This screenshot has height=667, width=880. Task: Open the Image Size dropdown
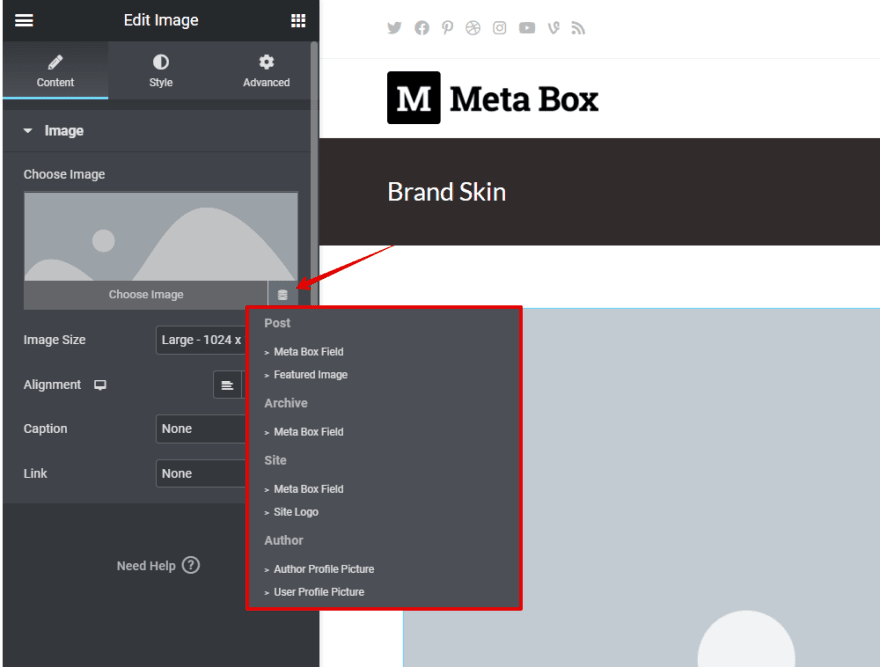tap(201, 340)
